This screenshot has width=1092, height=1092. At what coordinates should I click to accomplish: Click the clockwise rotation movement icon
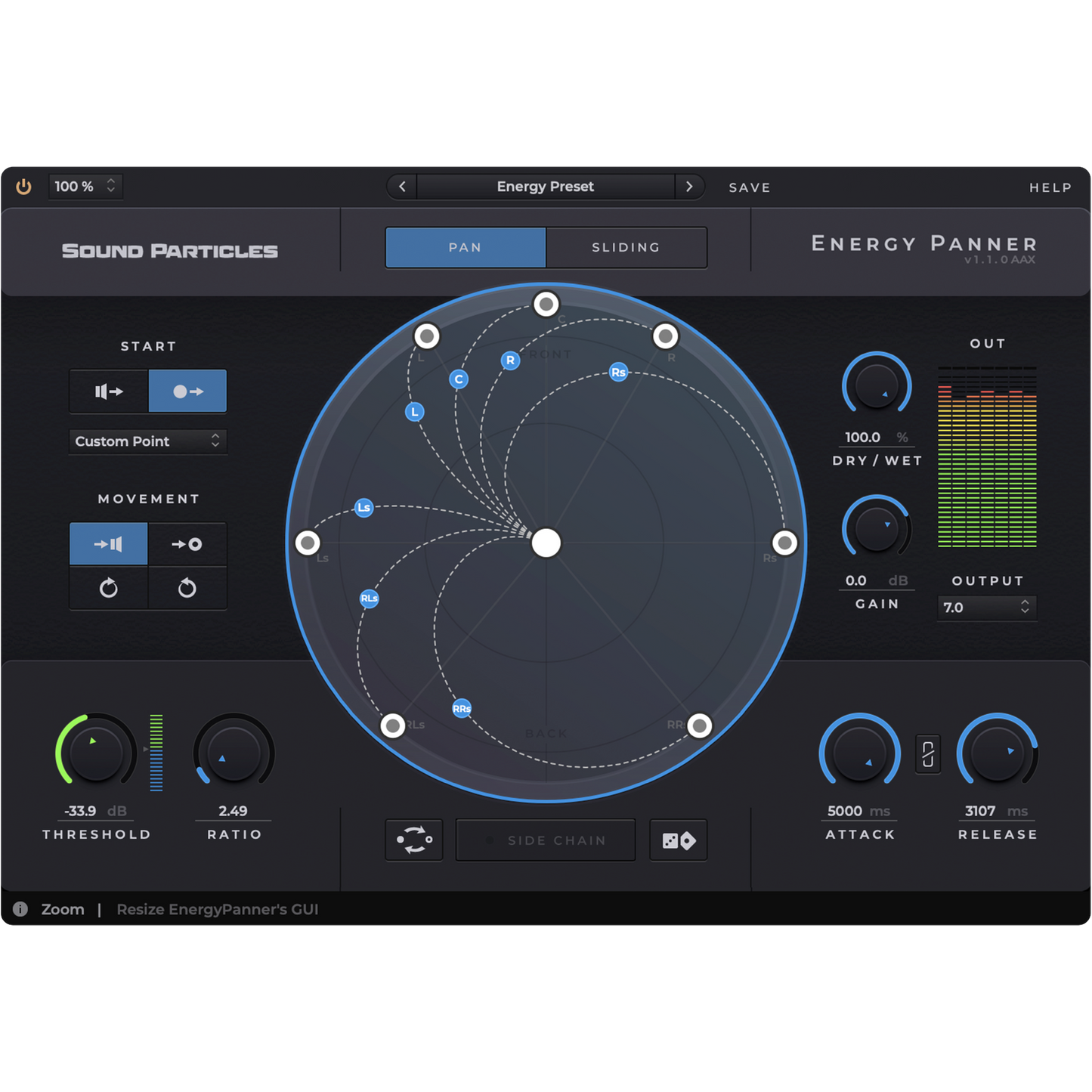[x=108, y=589]
